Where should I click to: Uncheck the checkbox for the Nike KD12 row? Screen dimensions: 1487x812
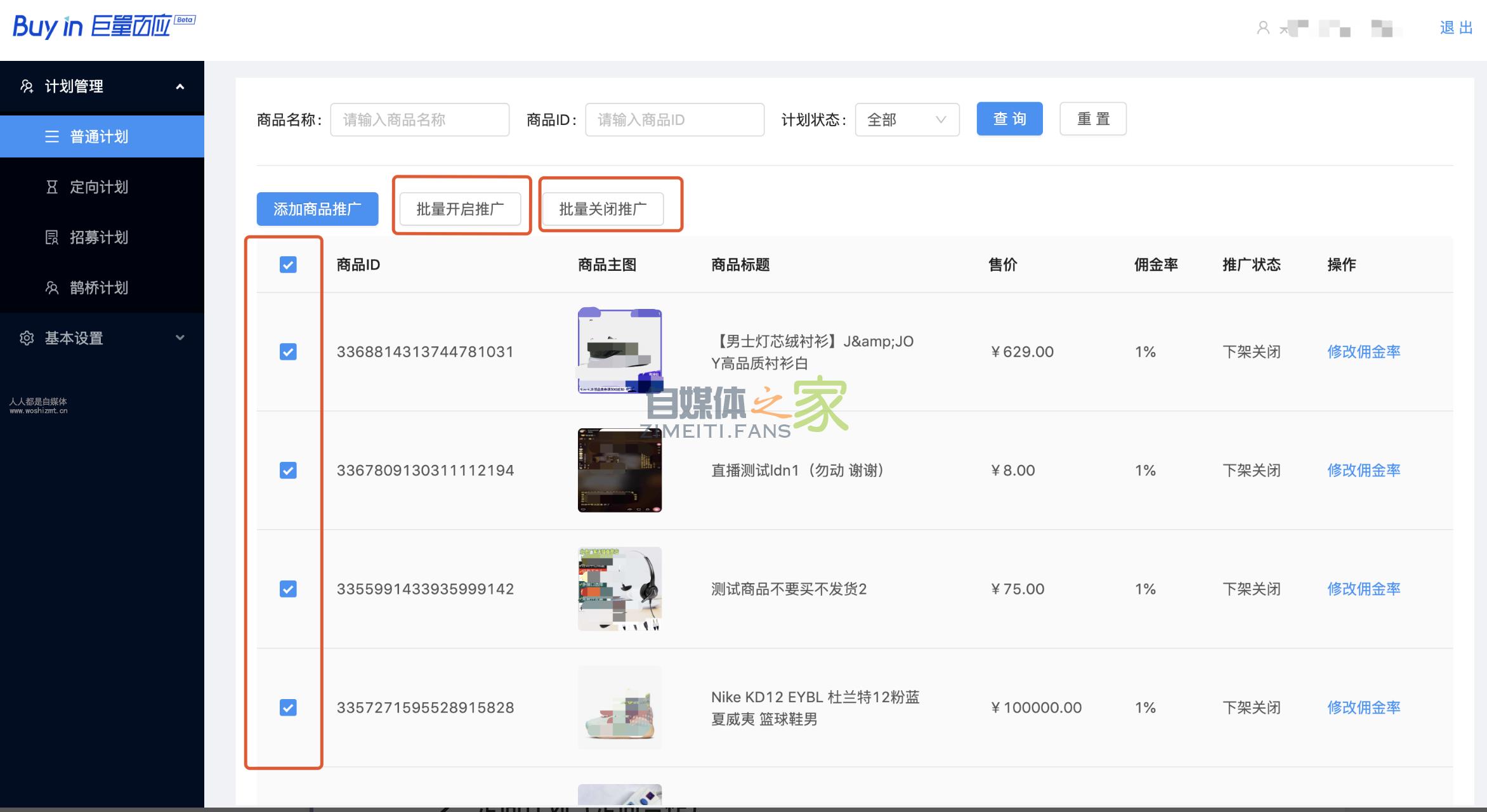[x=289, y=707]
